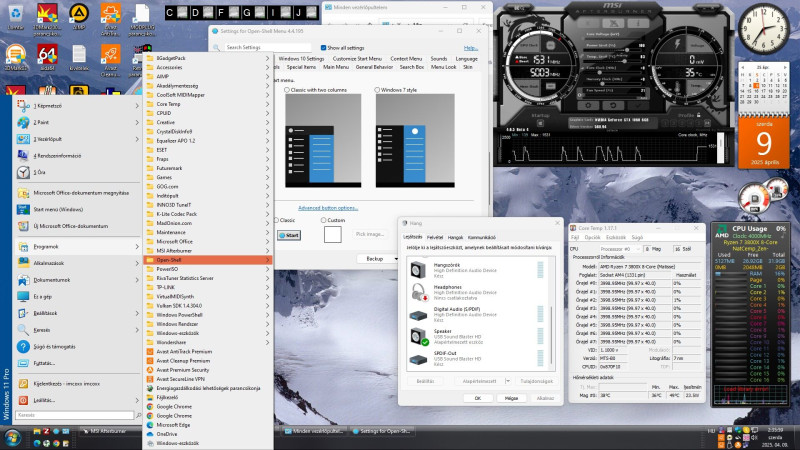Screen dimensions: 800x450
Task: Click the Advanced button options link
Action: click(x=328, y=208)
